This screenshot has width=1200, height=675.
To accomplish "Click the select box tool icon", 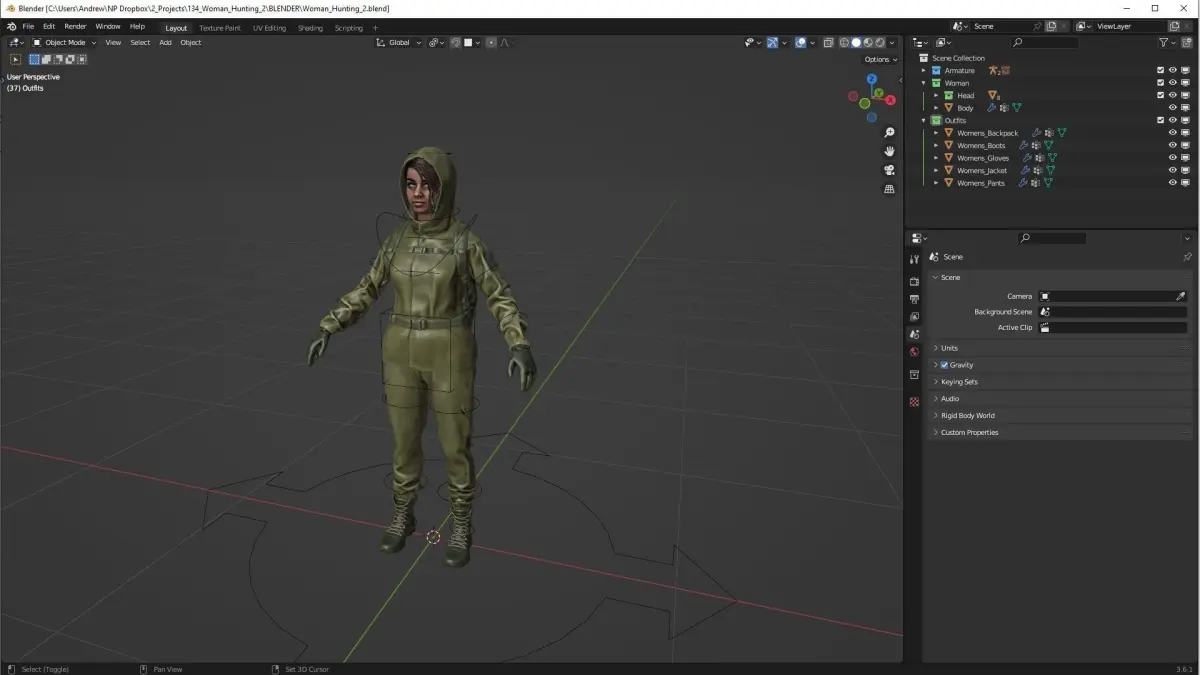I will [16, 59].
